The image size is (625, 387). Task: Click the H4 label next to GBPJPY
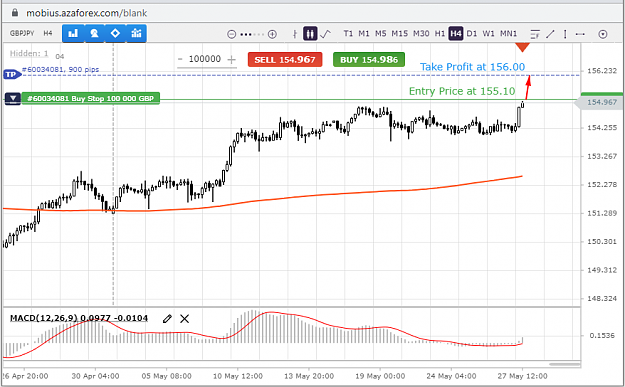[x=48, y=33]
